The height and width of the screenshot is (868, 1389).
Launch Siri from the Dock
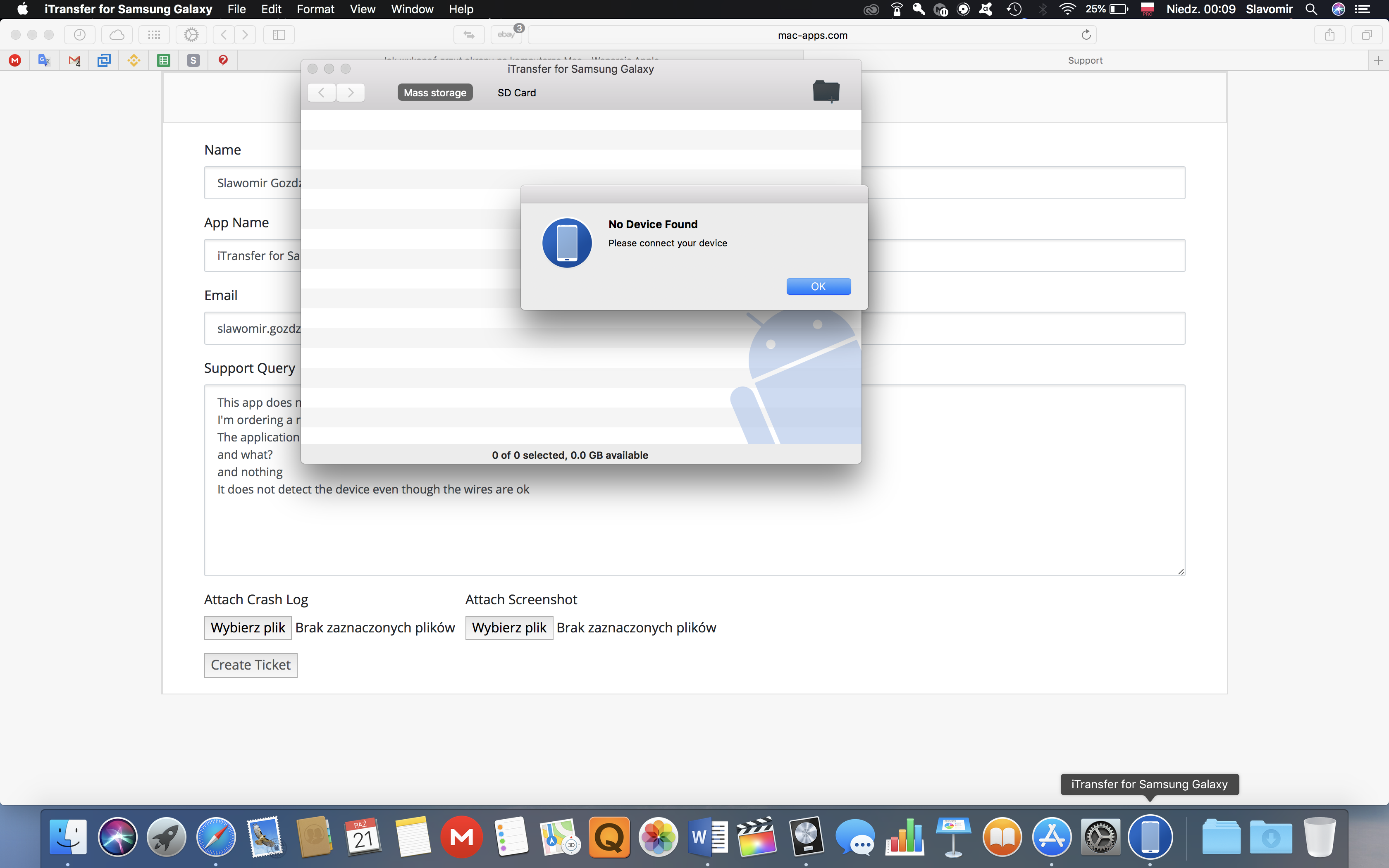pyautogui.click(x=118, y=837)
